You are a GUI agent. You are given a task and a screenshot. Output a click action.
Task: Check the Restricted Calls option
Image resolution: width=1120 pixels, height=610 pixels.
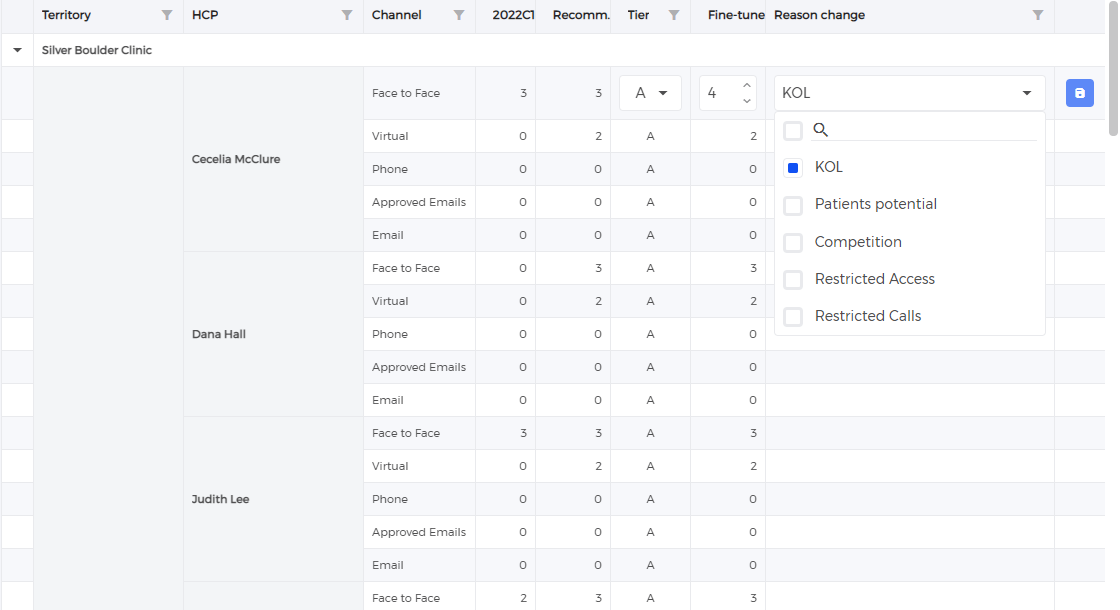point(793,316)
